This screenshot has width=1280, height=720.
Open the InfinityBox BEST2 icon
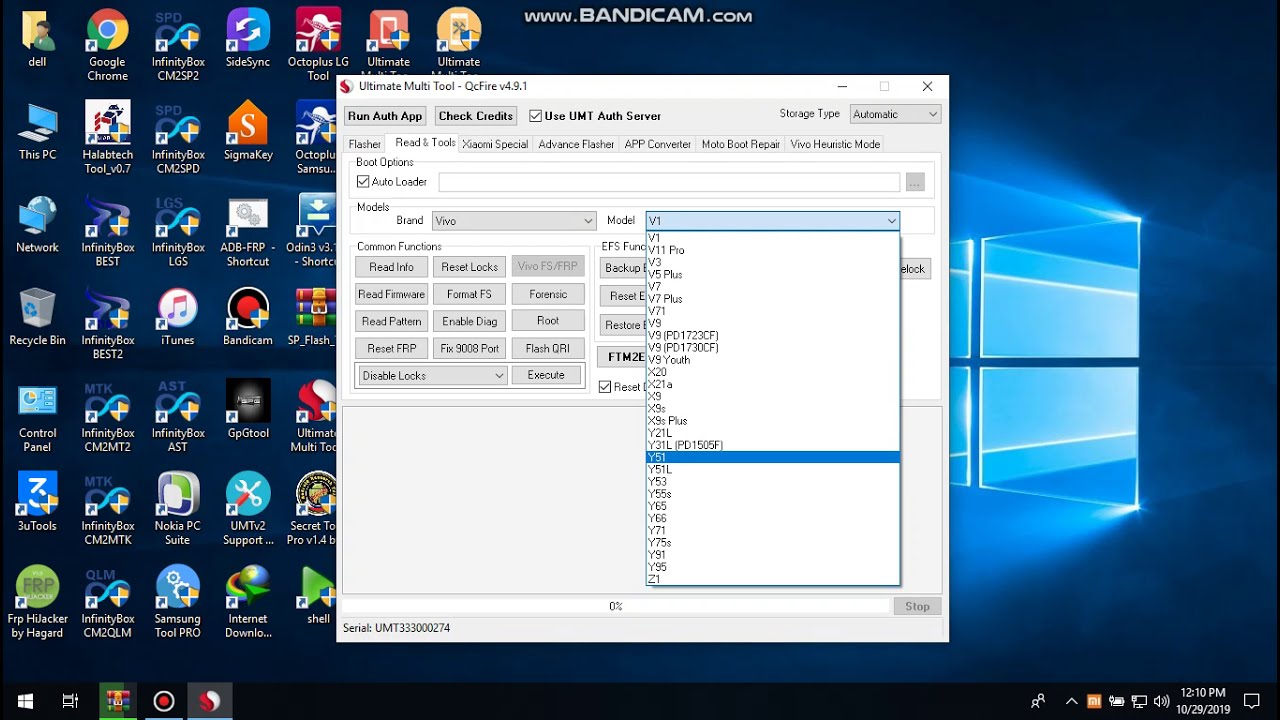click(107, 324)
